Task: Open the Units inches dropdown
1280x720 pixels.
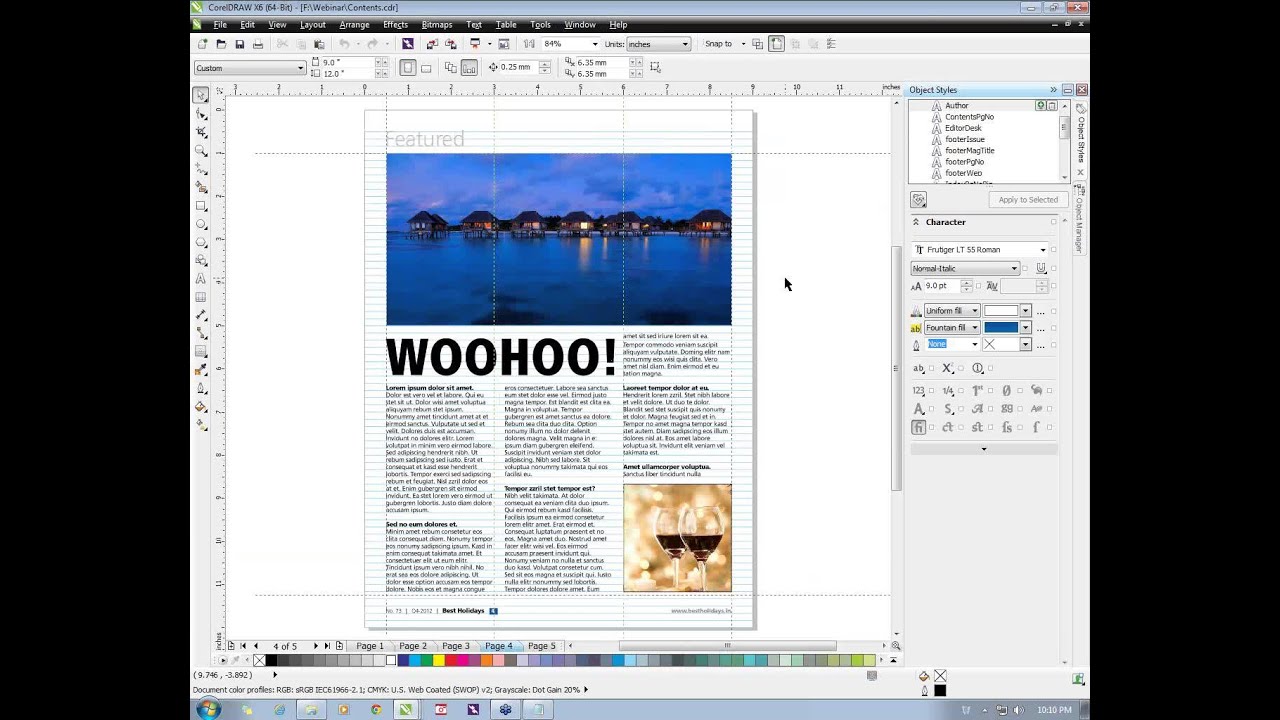Action: tap(685, 44)
